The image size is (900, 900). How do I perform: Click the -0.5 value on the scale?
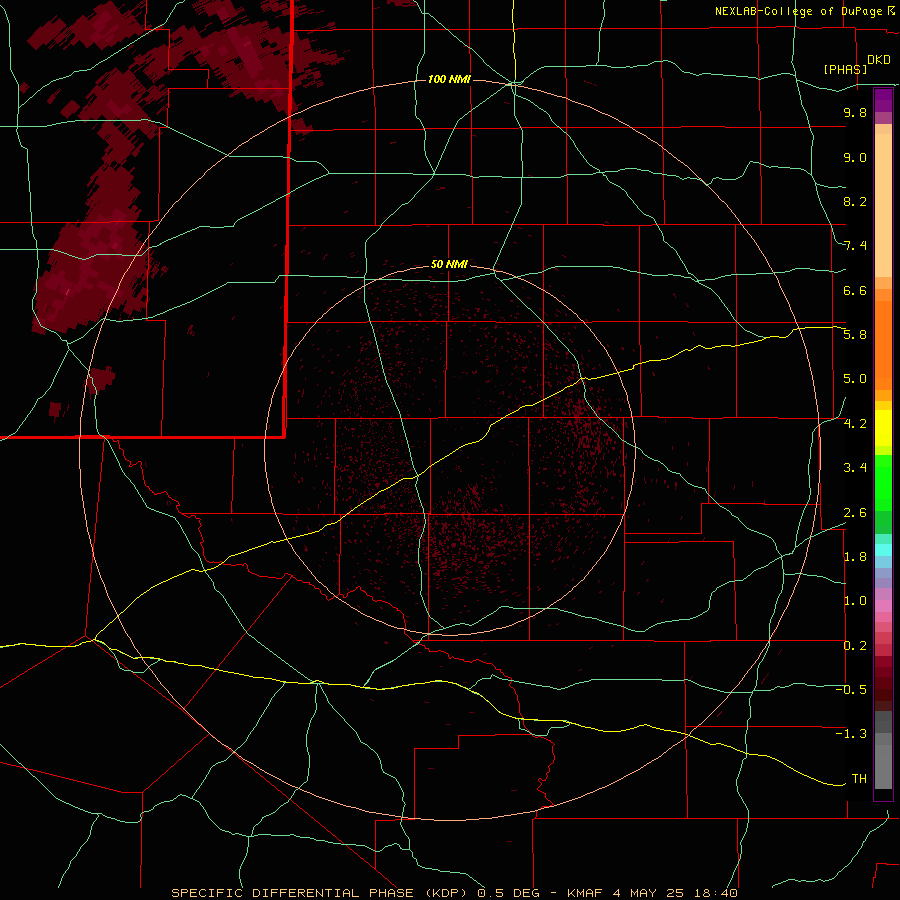point(851,690)
